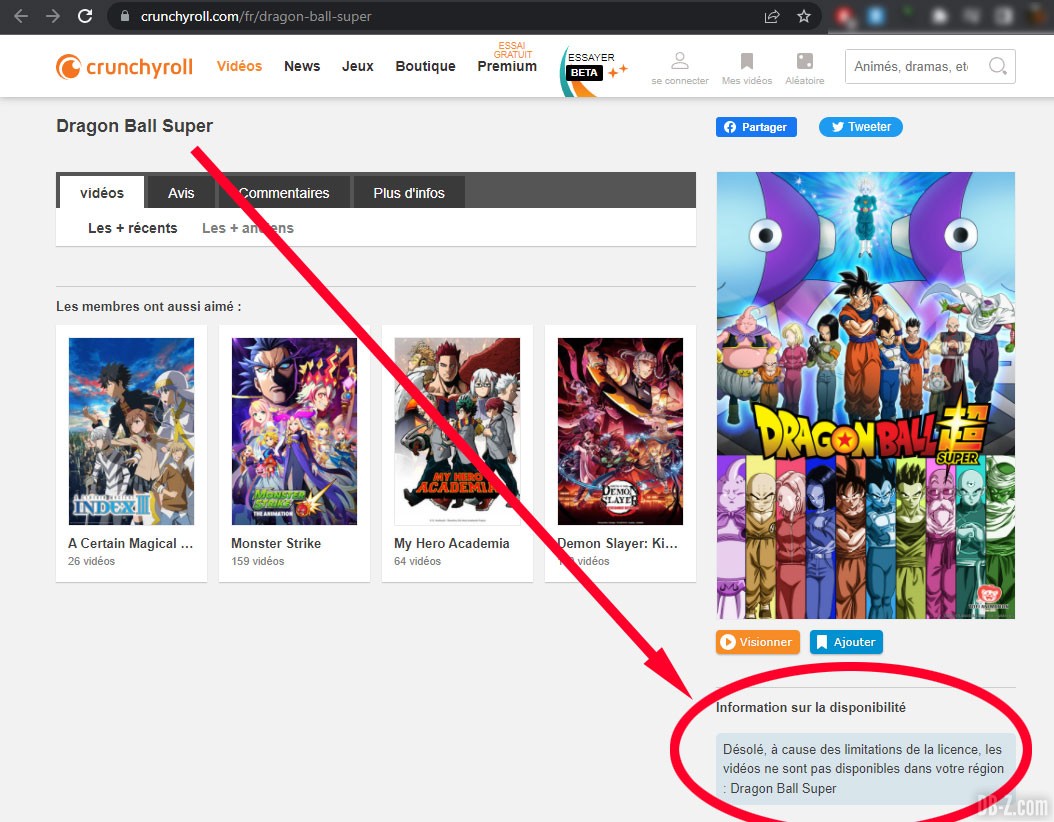
Task: Open the Premium free trial link
Action: click(x=507, y=58)
